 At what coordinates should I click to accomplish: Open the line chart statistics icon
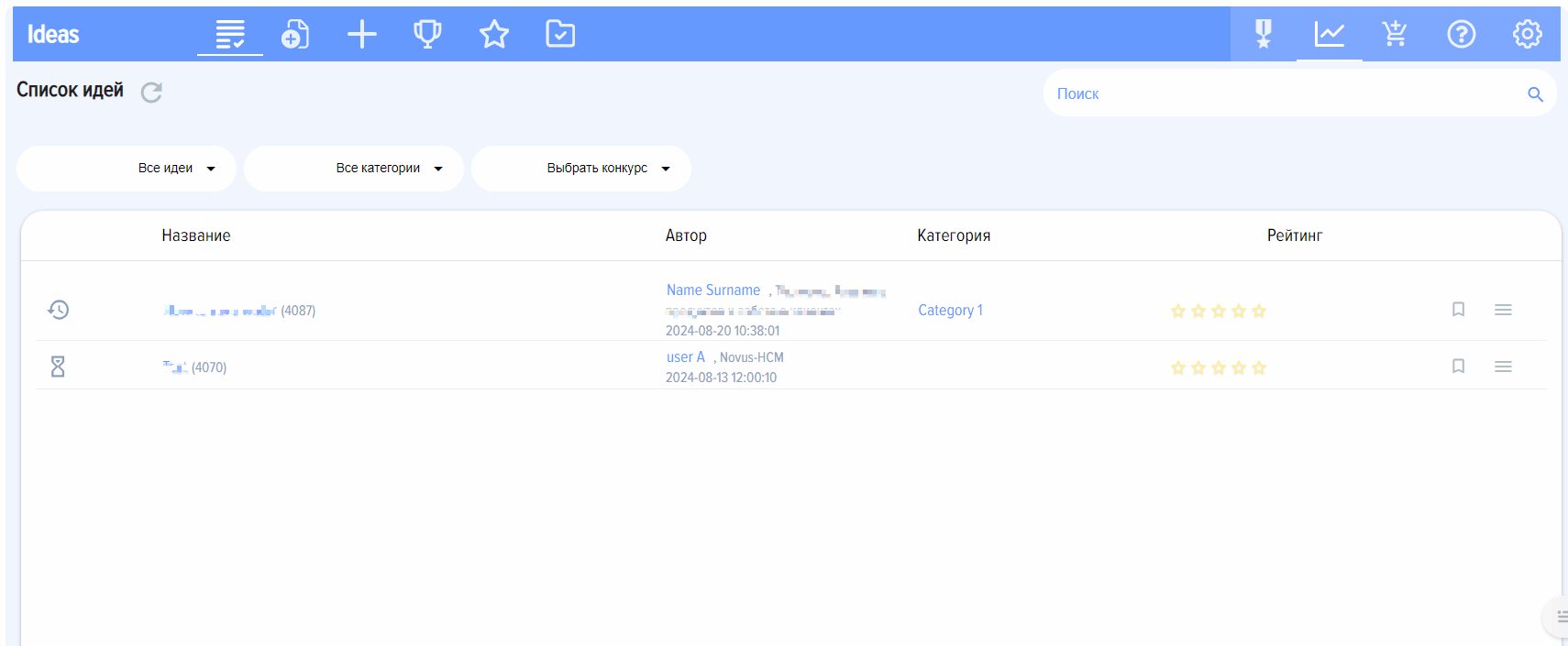(1329, 35)
